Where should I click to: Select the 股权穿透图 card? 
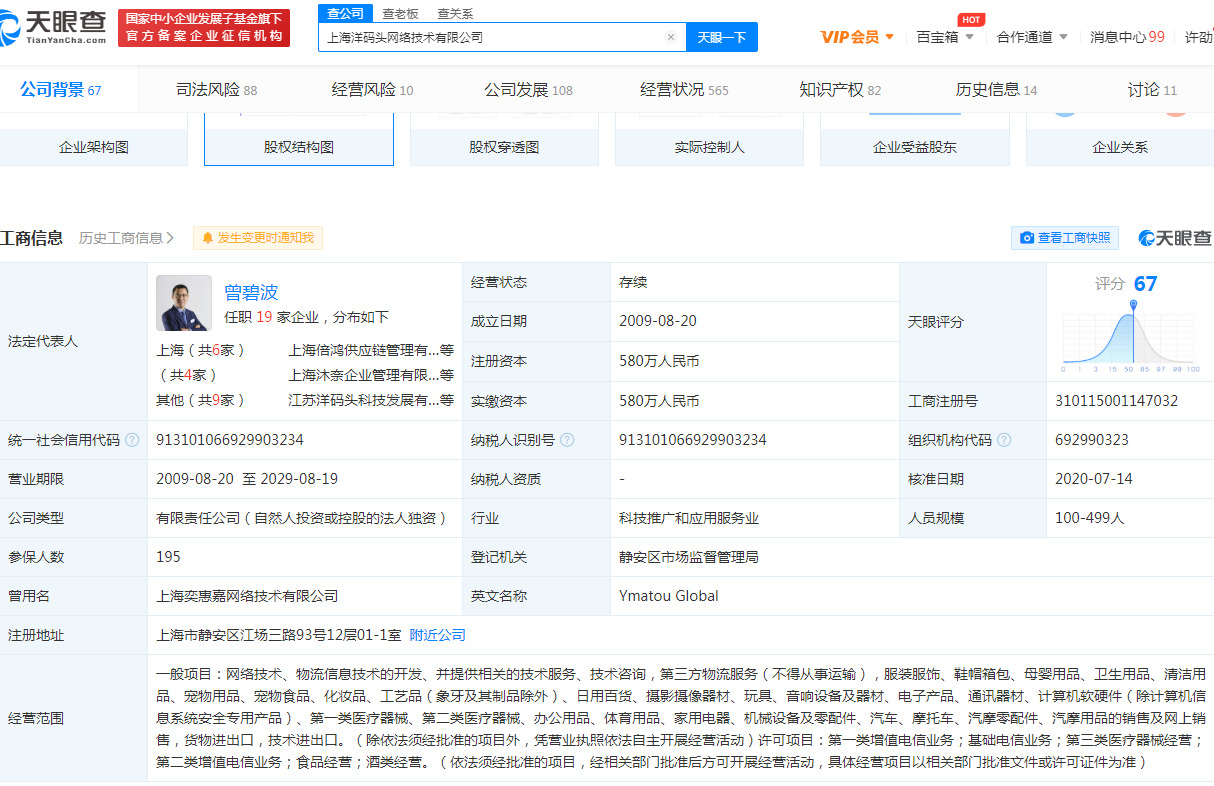[x=504, y=141]
